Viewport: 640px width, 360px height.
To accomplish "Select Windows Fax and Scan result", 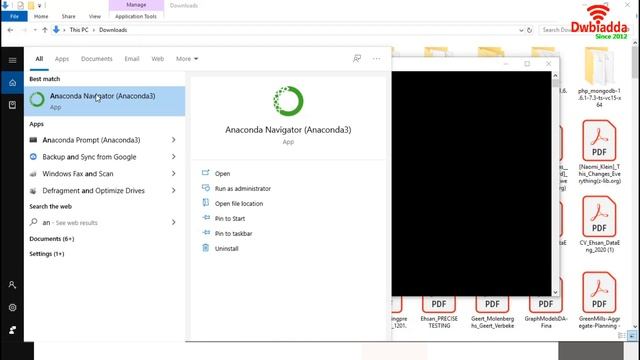I will [78, 174].
